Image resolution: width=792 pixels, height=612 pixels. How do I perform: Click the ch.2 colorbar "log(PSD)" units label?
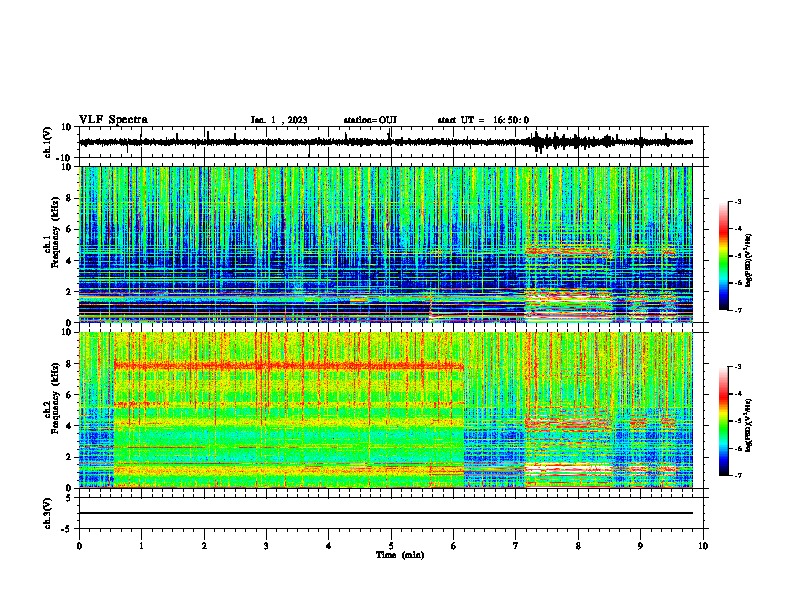coord(749,425)
